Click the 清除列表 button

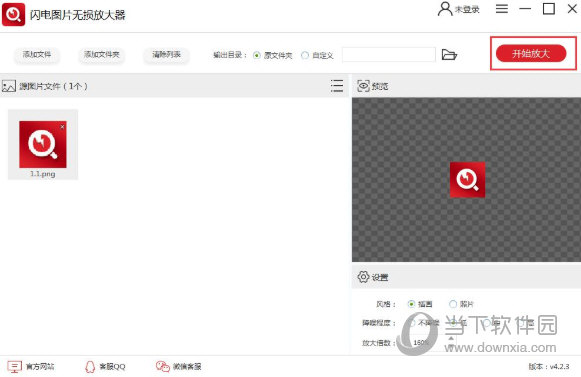[166, 54]
